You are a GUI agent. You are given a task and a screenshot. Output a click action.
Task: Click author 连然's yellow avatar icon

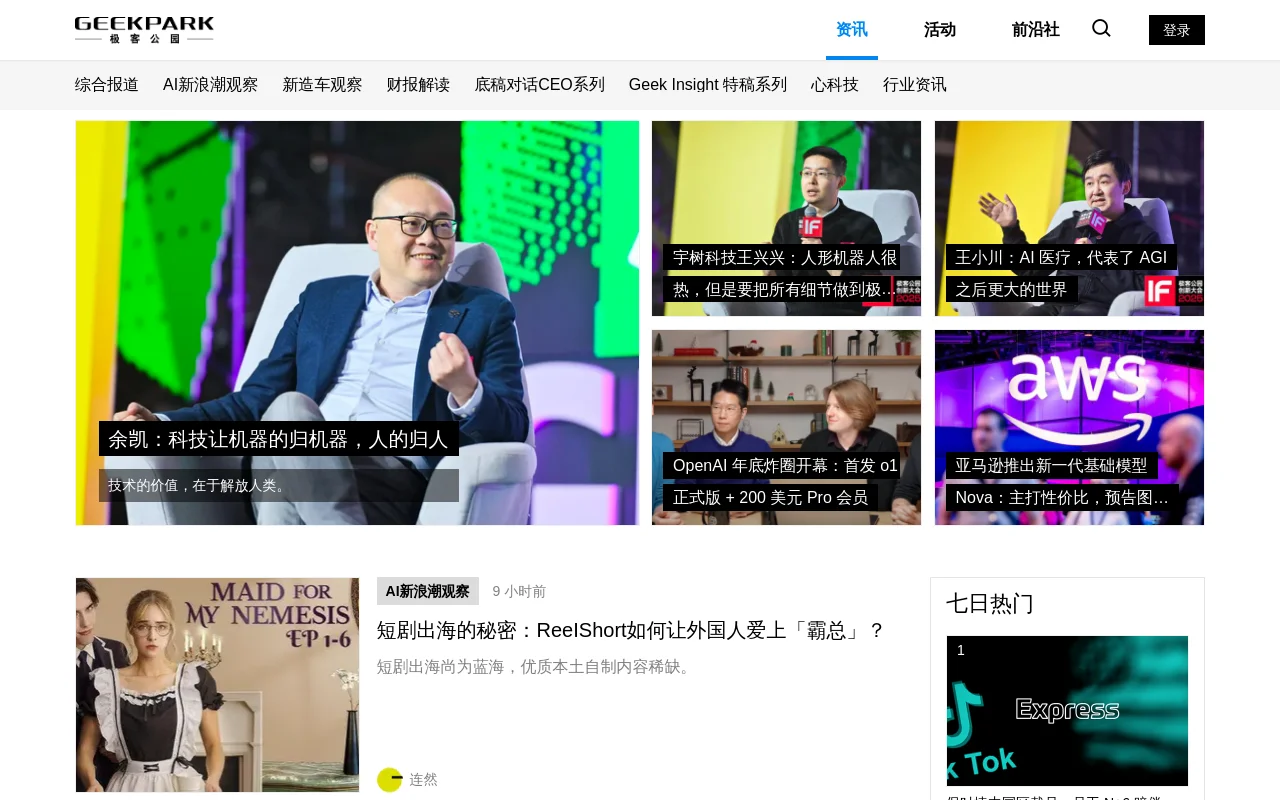[x=388, y=778]
